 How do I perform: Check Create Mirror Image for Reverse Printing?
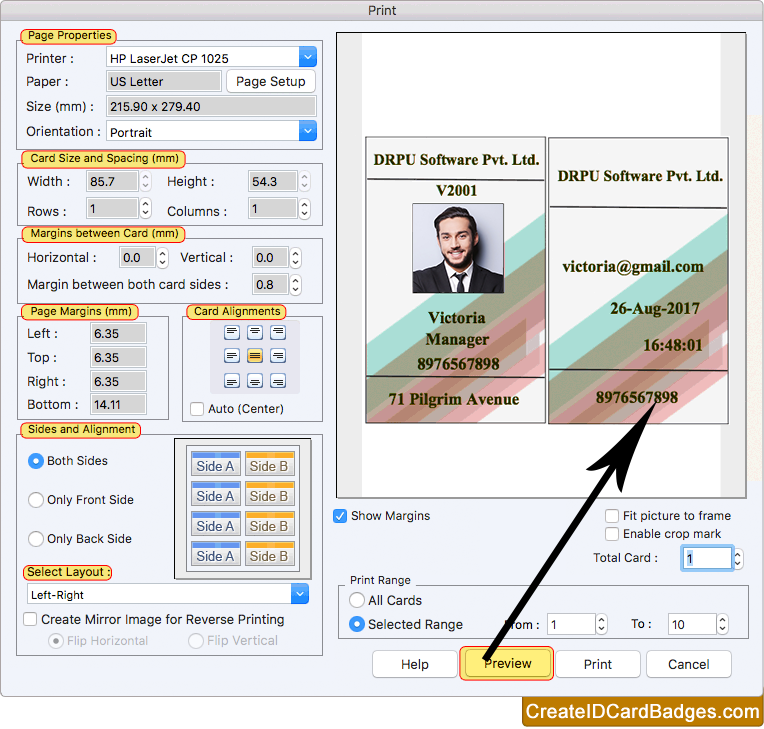[30, 619]
